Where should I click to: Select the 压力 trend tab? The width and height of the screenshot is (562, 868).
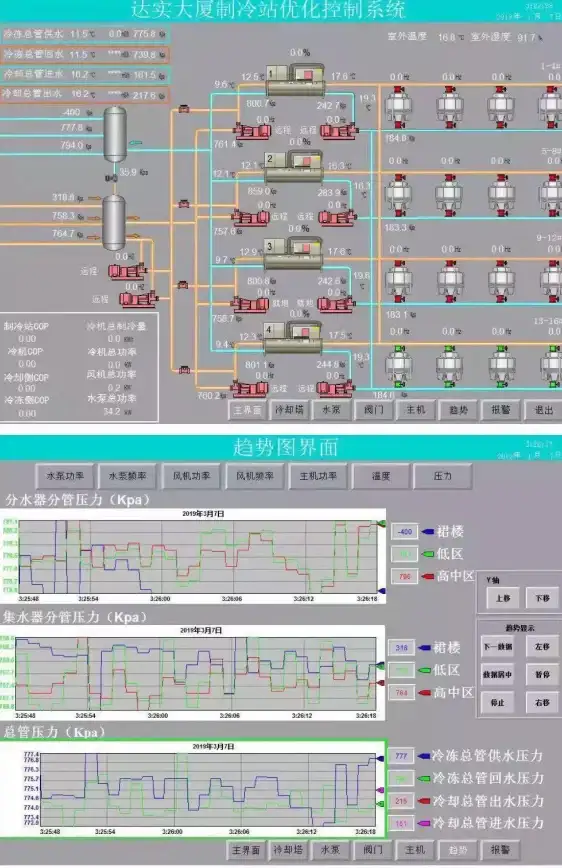[443, 476]
